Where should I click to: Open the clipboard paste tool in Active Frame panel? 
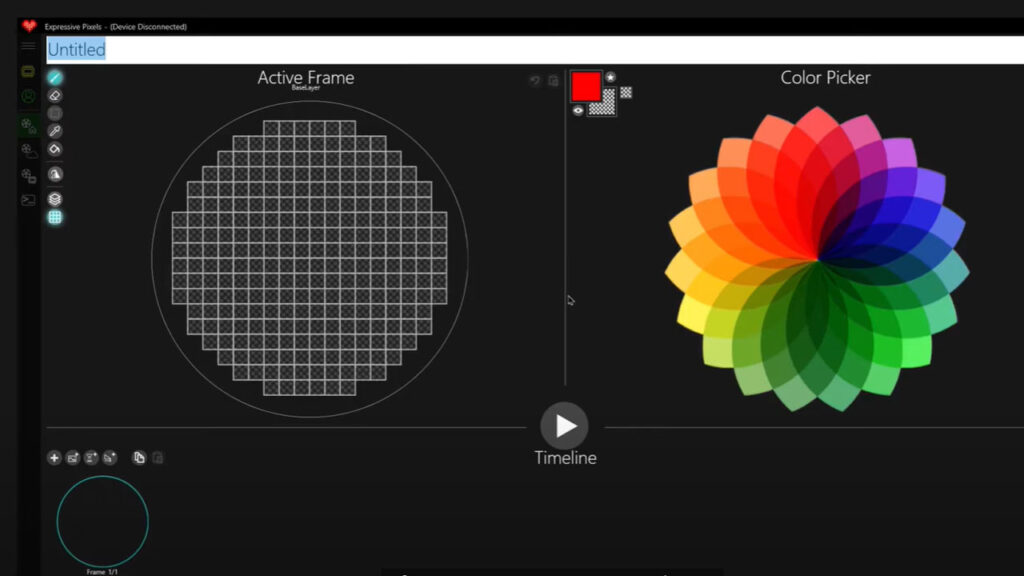pyautogui.click(x=555, y=80)
